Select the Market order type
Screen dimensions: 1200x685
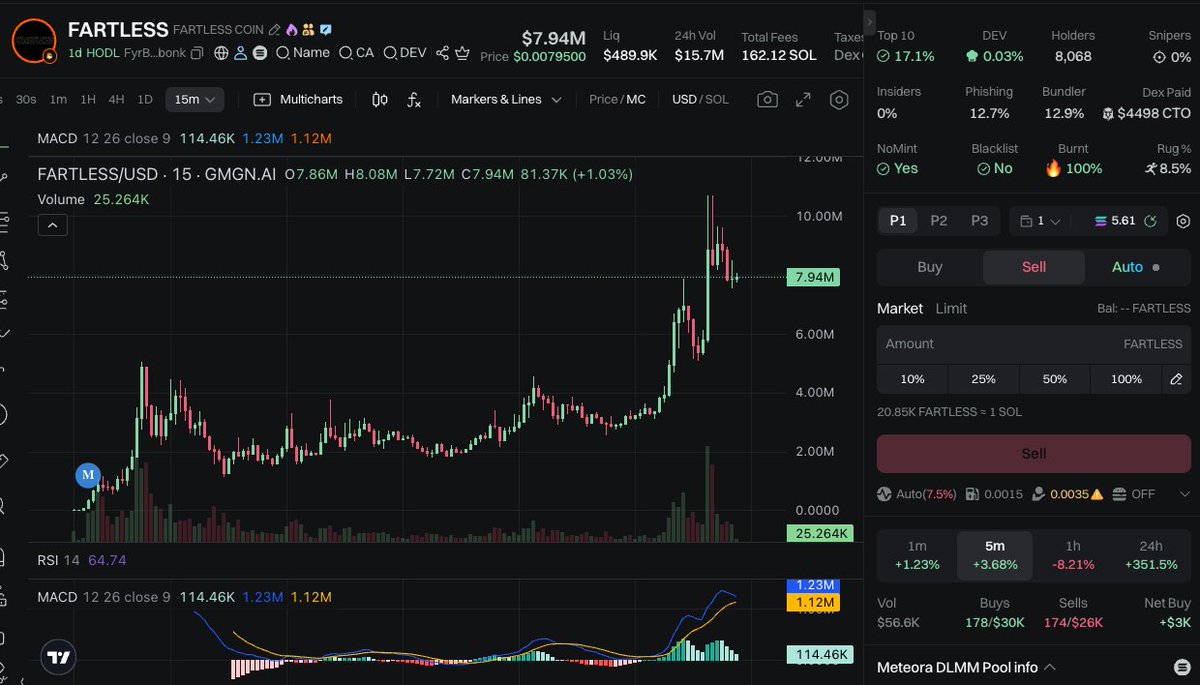pyautogui.click(x=898, y=308)
